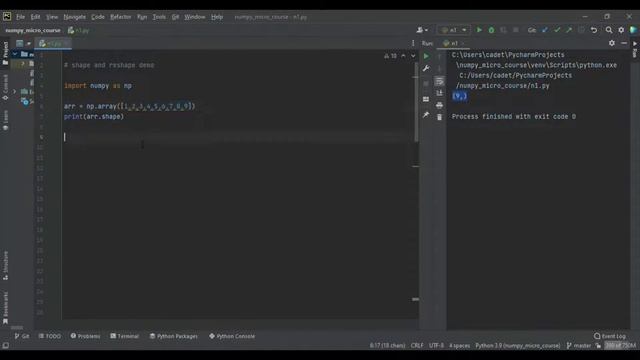Viewport: 640px width, 360px height.
Task: Open the Tools menu
Action: (159, 17)
